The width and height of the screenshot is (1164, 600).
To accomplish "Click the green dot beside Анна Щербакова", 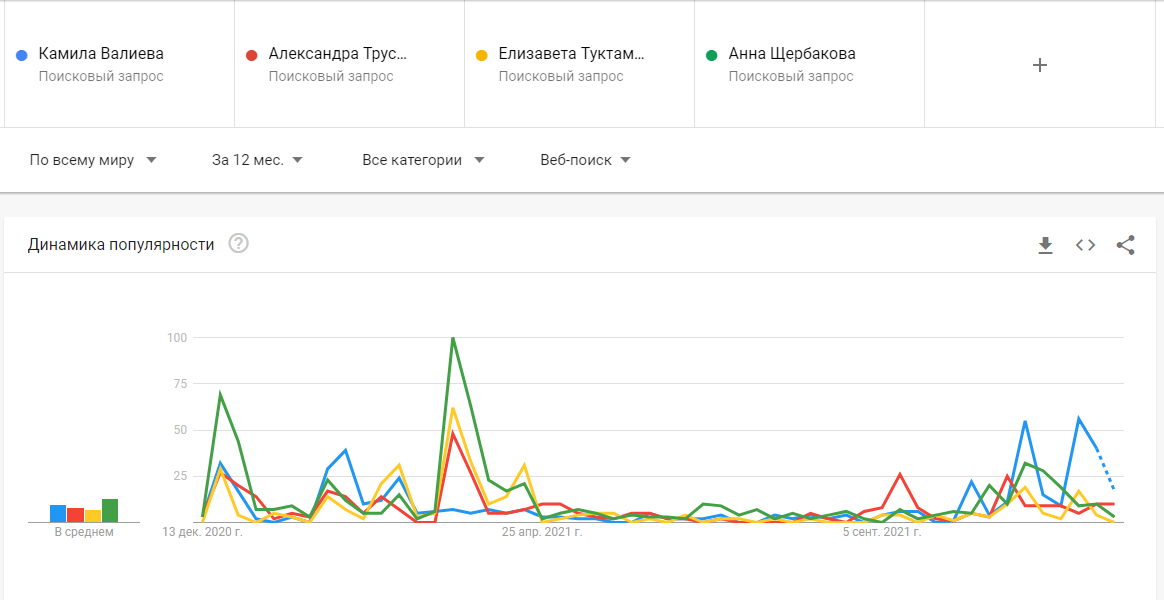I will click(x=712, y=55).
